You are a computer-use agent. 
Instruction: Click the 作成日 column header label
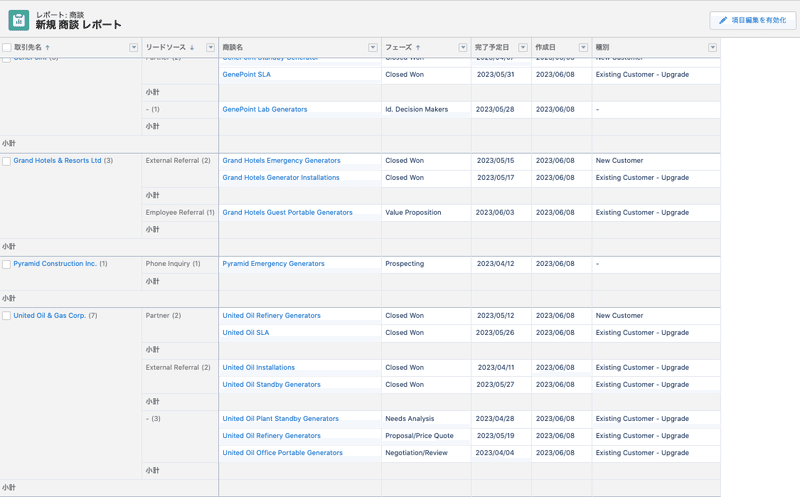(545, 47)
